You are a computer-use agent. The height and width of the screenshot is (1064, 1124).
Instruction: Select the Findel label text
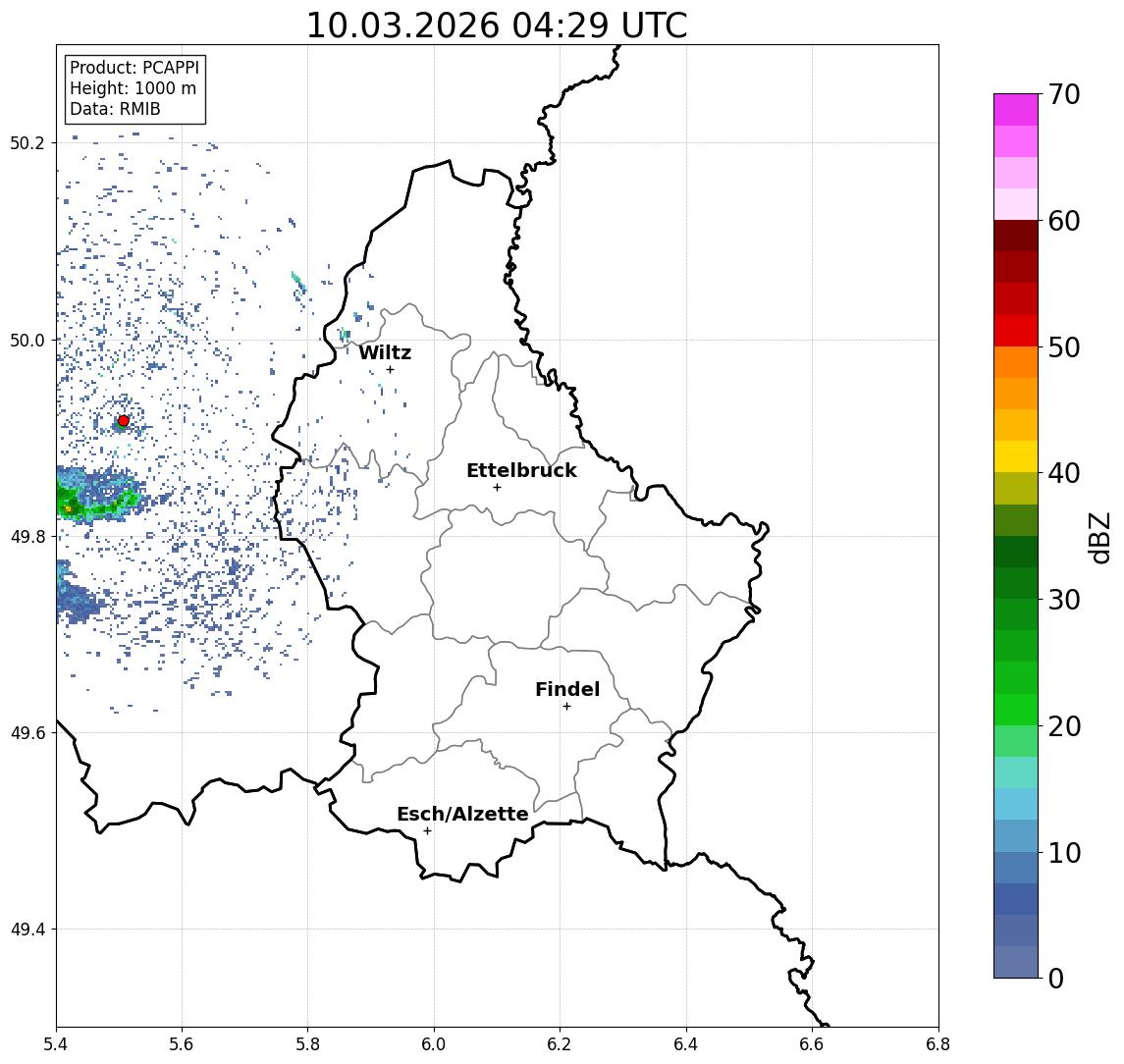tap(567, 689)
